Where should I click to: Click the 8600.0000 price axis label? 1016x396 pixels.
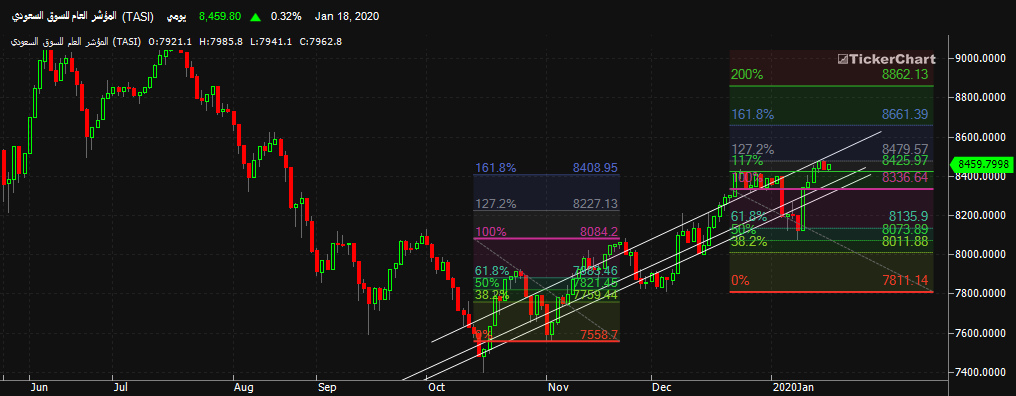click(981, 137)
